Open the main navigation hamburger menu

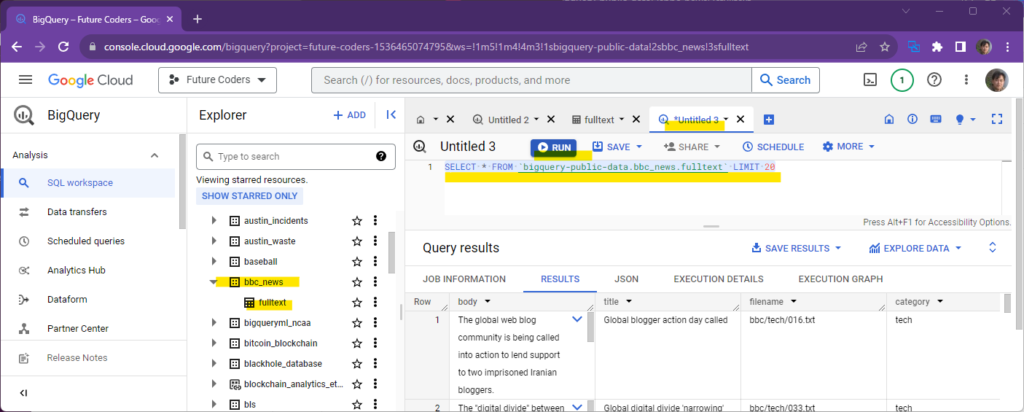(x=25, y=80)
